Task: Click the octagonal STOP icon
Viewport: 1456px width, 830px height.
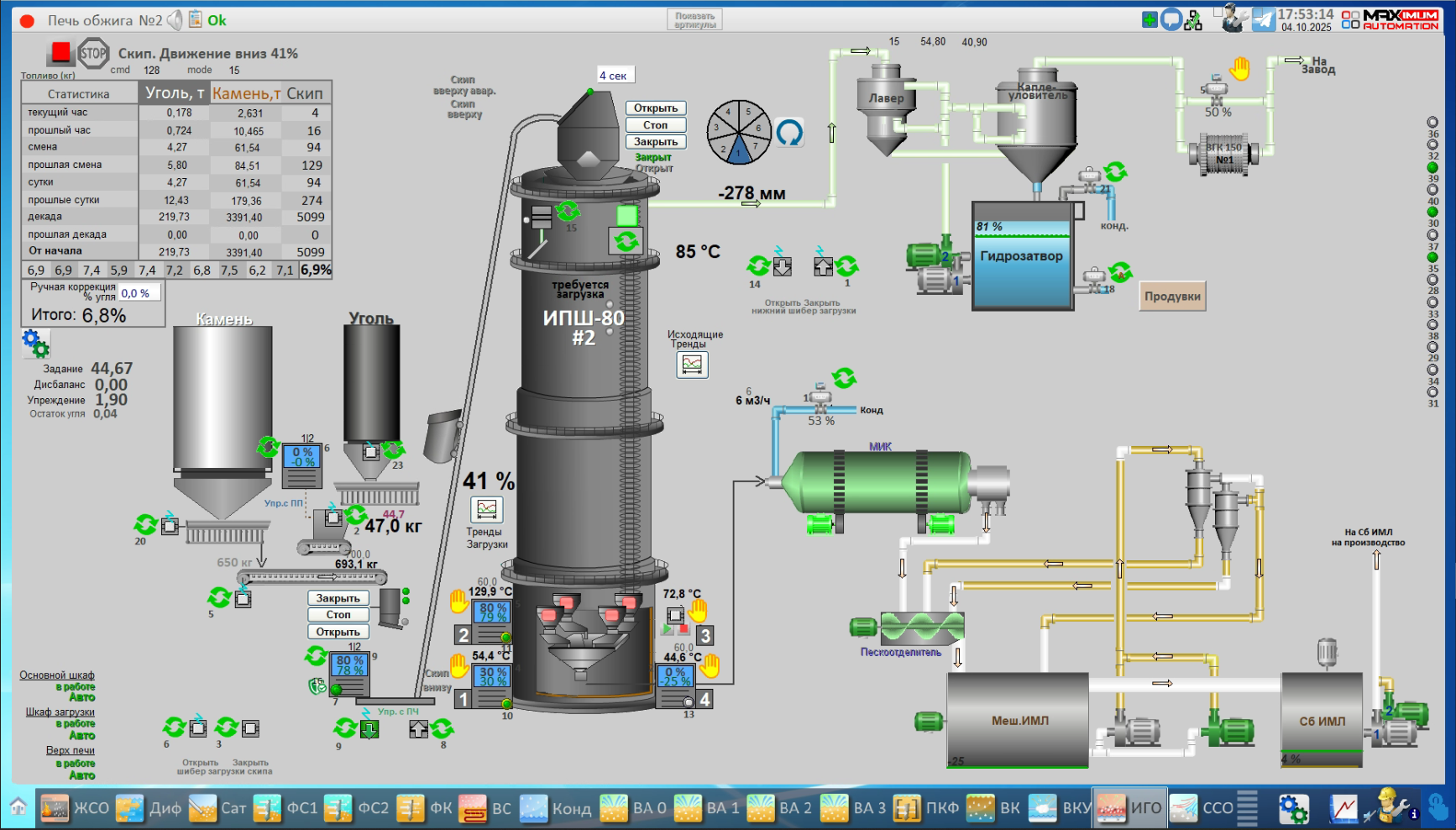Action: [93, 54]
